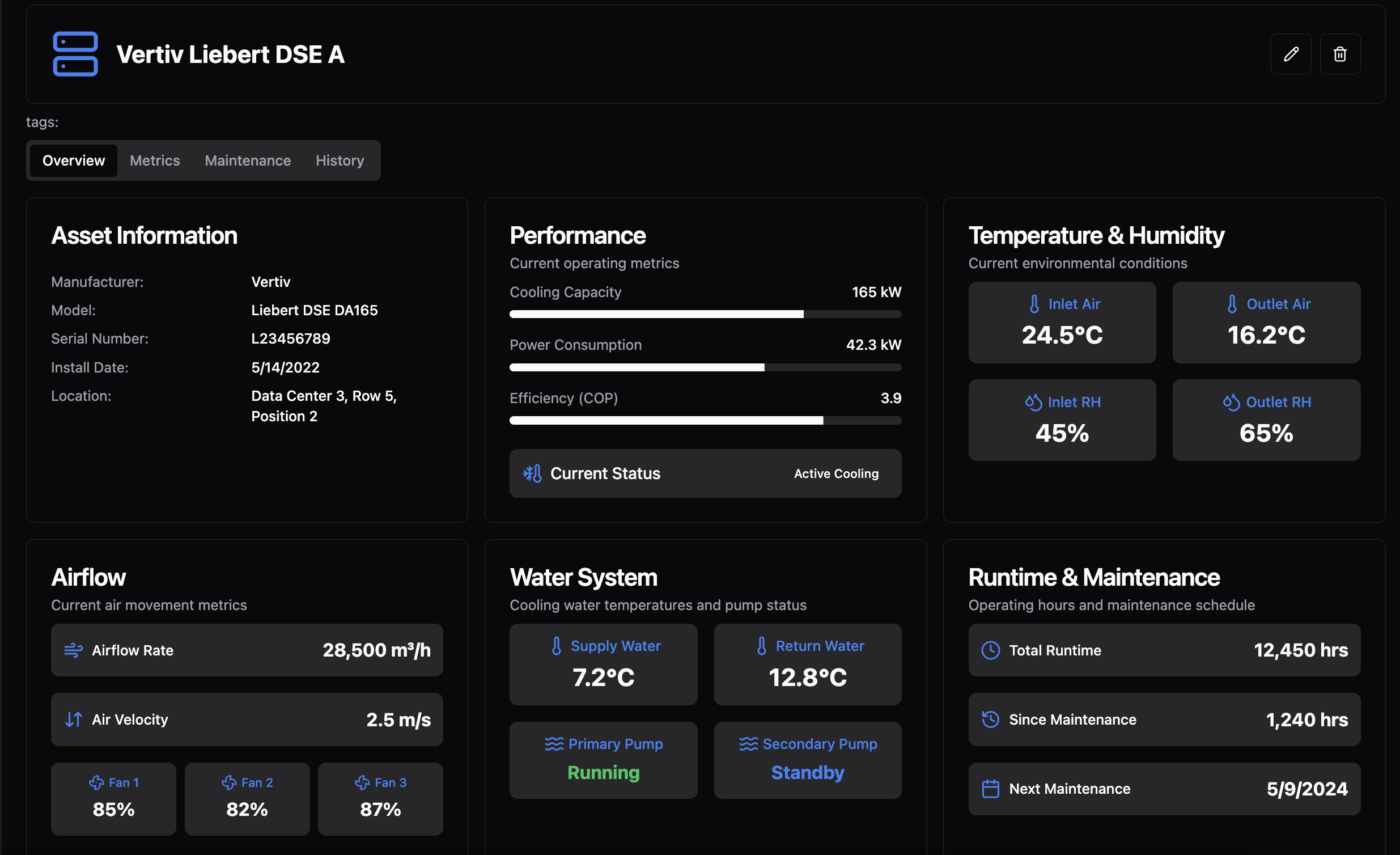1400x855 pixels.
Task: Click the 12,450 hrs total runtime value
Action: pyautogui.click(x=1301, y=650)
